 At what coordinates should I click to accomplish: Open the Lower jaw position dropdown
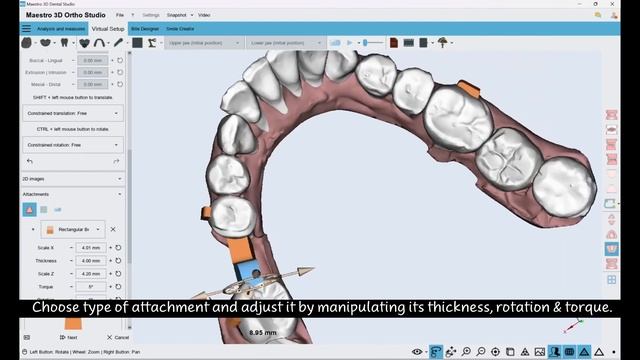point(286,43)
